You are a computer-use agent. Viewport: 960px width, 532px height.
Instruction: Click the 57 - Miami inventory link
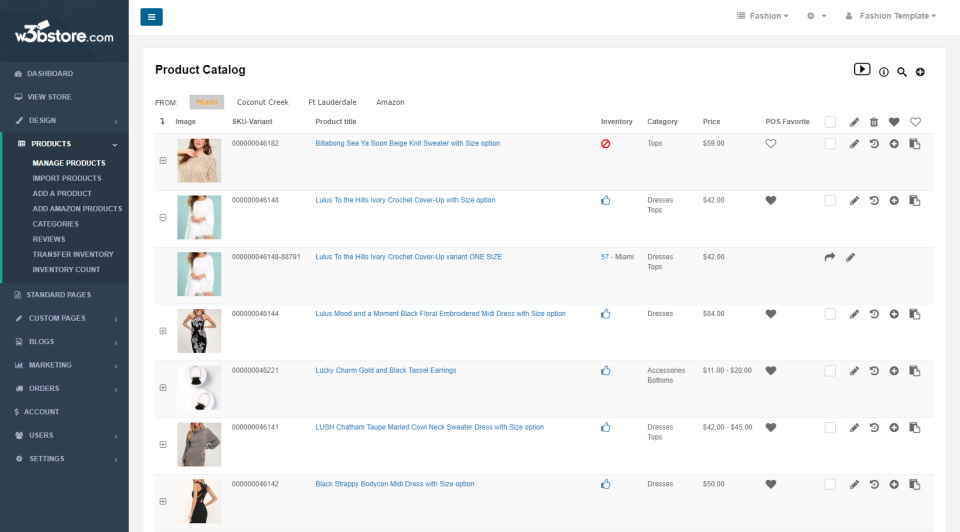(617, 257)
